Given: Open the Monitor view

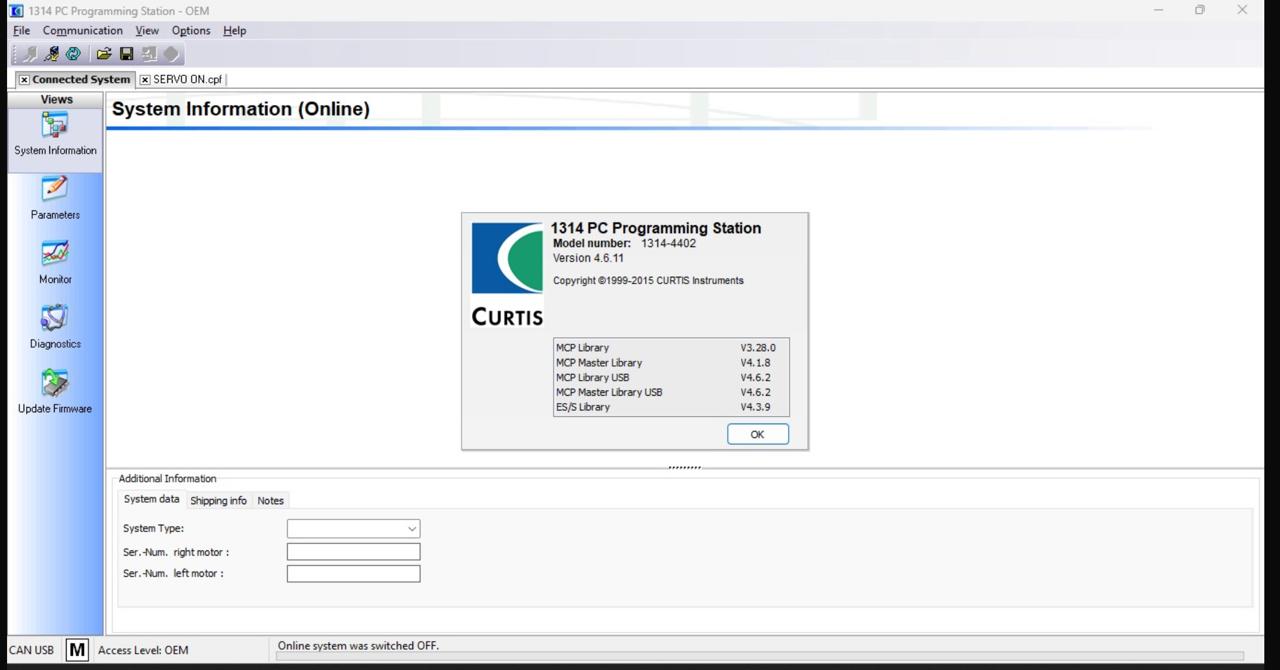Looking at the screenshot, I should pyautogui.click(x=55, y=263).
